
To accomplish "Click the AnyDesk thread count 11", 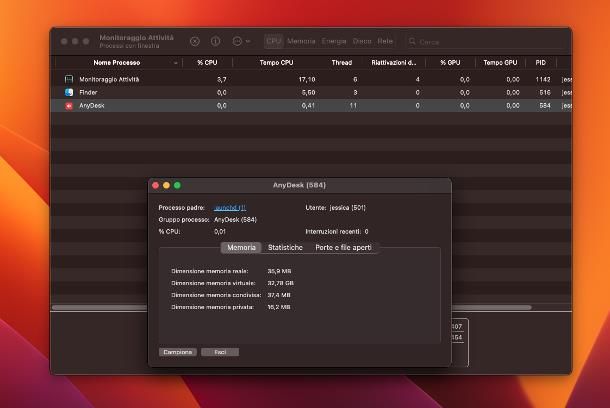I will coord(353,106).
